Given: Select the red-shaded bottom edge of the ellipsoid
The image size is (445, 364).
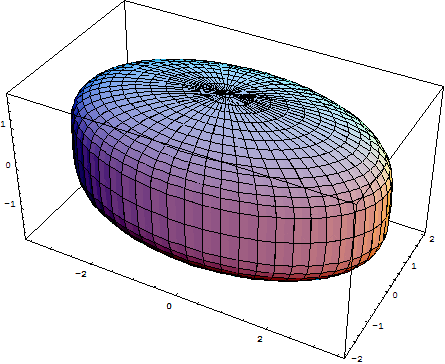Looking at the screenshot, I should tap(267, 274).
